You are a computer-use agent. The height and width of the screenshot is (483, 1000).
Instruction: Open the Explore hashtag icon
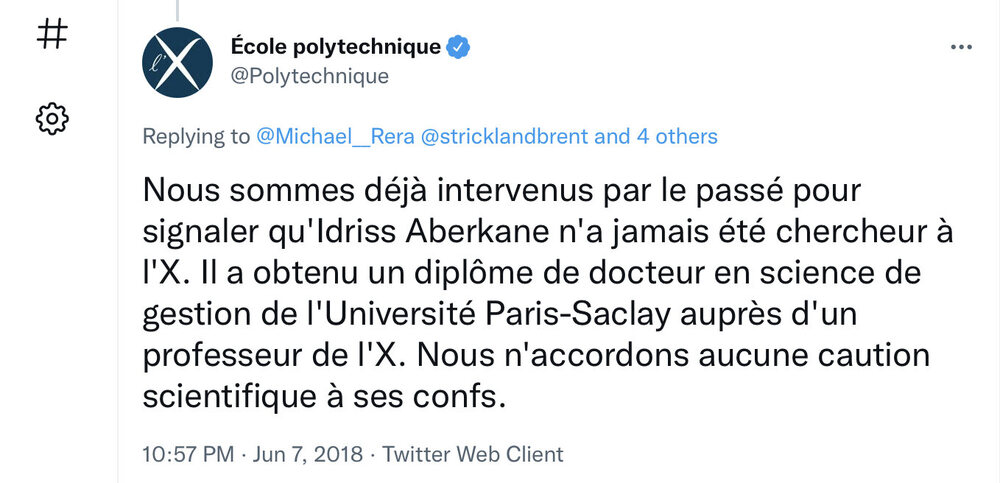pyautogui.click(x=52, y=36)
